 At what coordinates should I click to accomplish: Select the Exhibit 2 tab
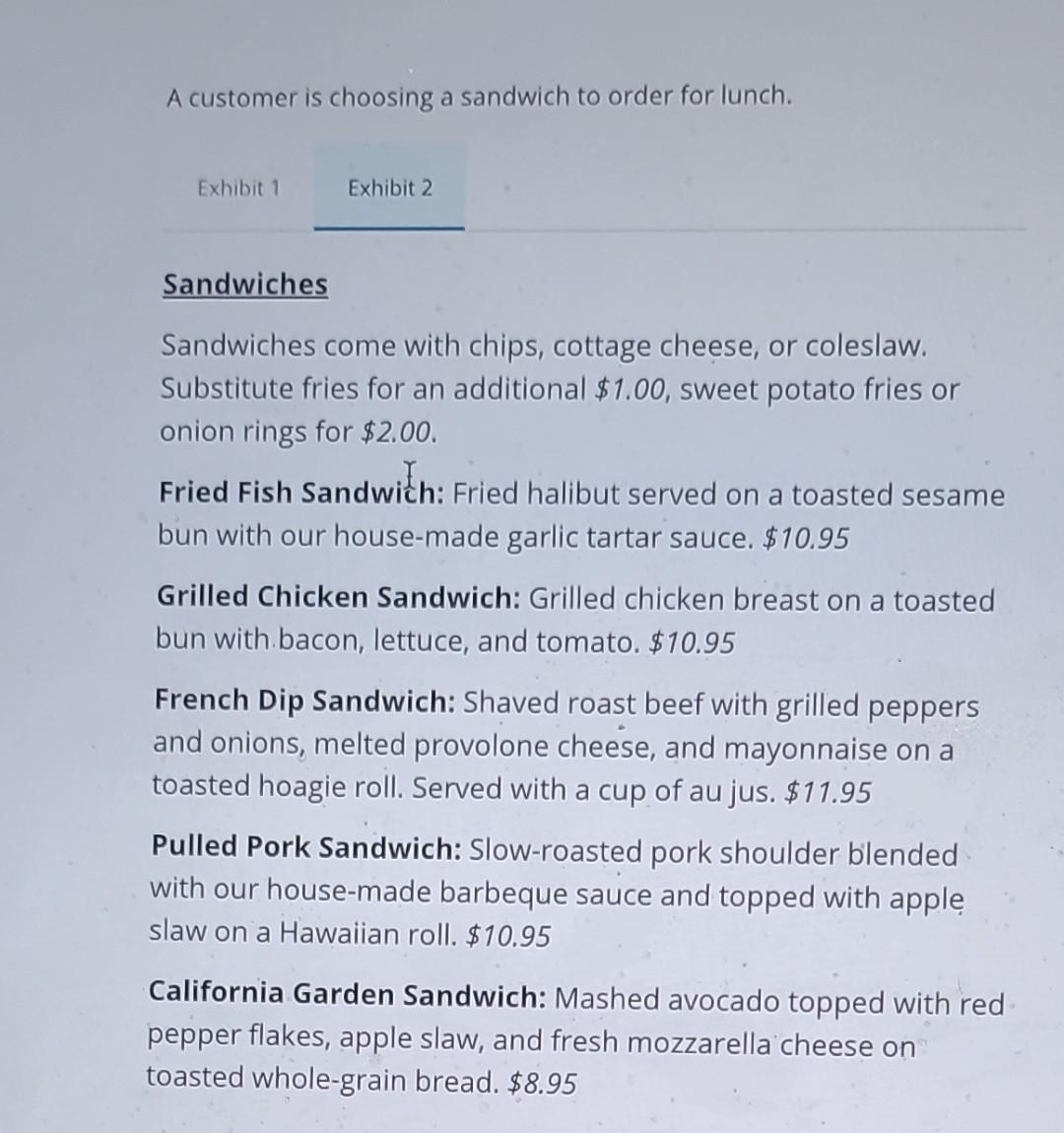[390, 187]
